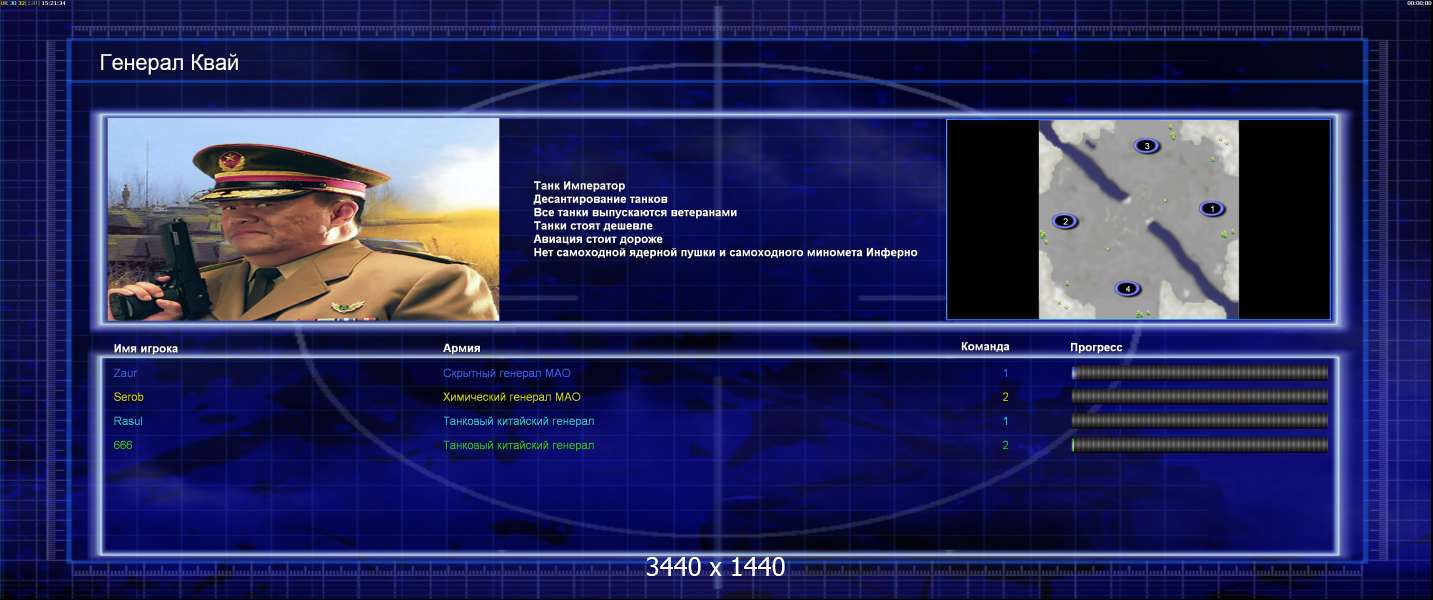
Task: Click Zaur's loading progress bar
Action: pos(1199,373)
